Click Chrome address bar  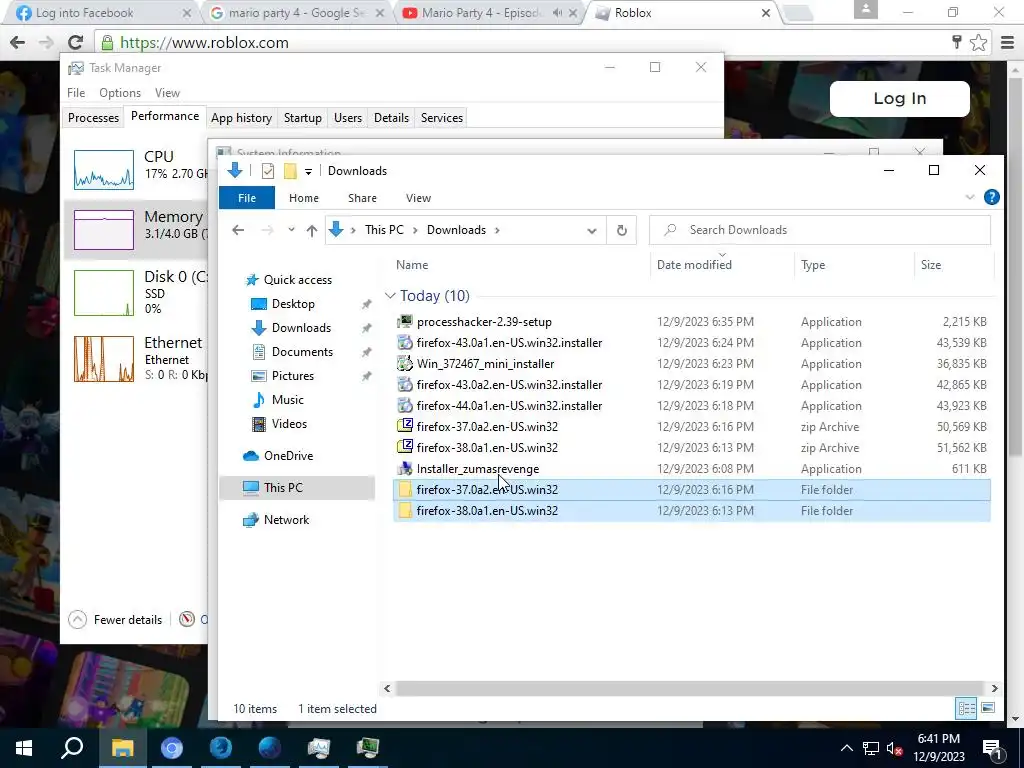[x=522, y=42]
